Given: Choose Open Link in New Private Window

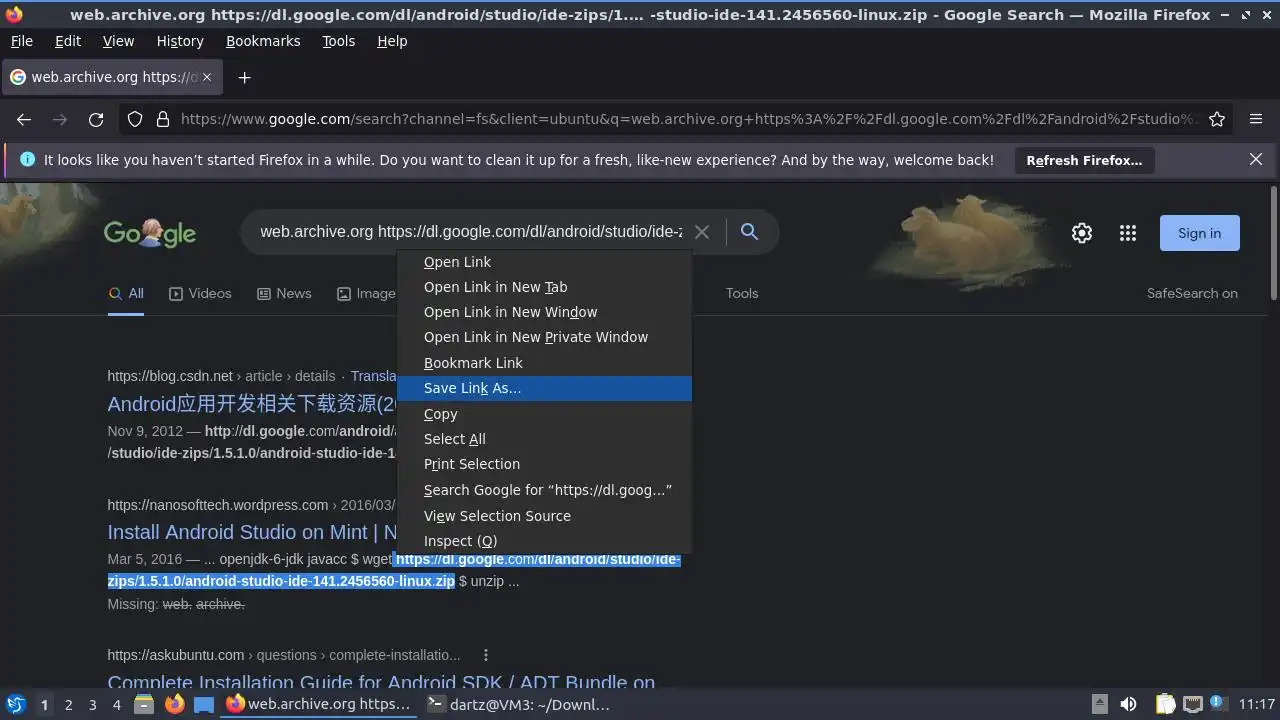Looking at the screenshot, I should [x=544, y=337].
